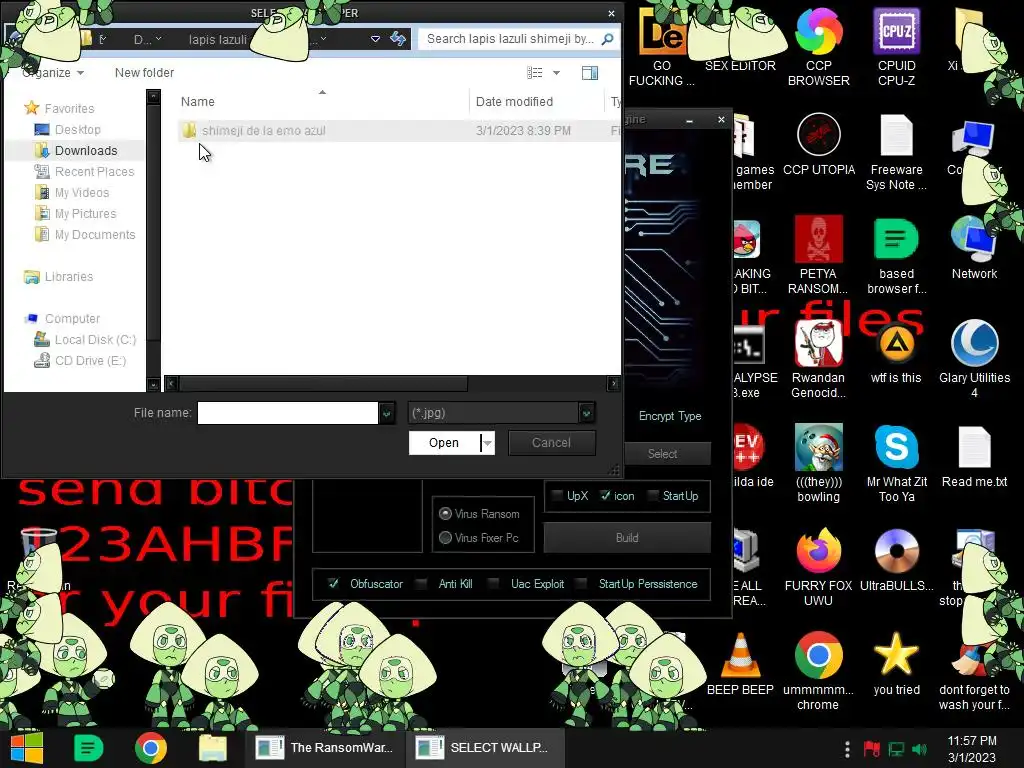This screenshot has height=768, width=1024.
Task: Open the CPUID CPU-Z desktop icon
Action: 896,47
